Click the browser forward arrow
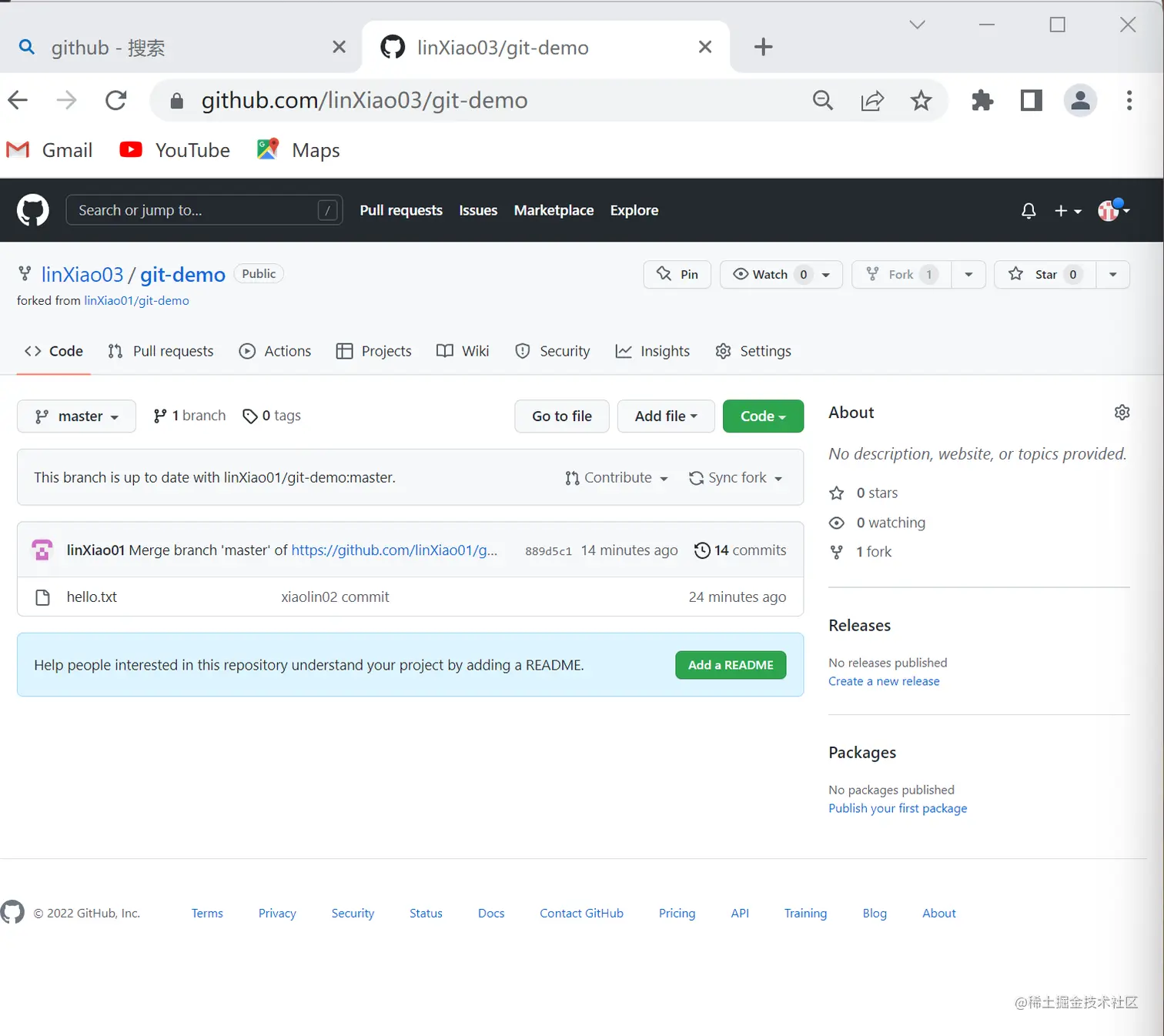Viewport: 1164px width, 1036px height. pos(67,100)
